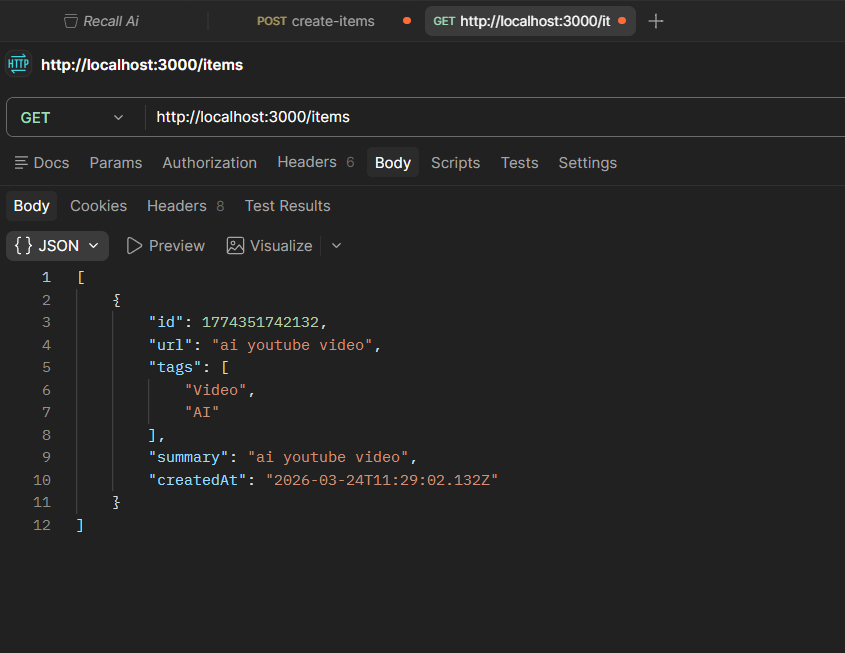Open the GET method dropdown
Image resolution: width=845 pixels, height=653 pixels.
[72, 117]
